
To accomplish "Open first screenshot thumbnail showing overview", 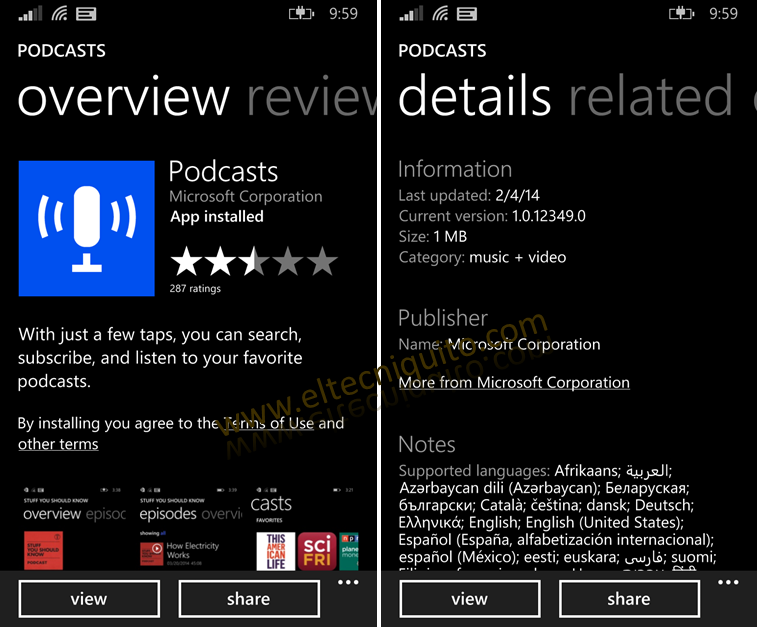I will tap(75, 528).
